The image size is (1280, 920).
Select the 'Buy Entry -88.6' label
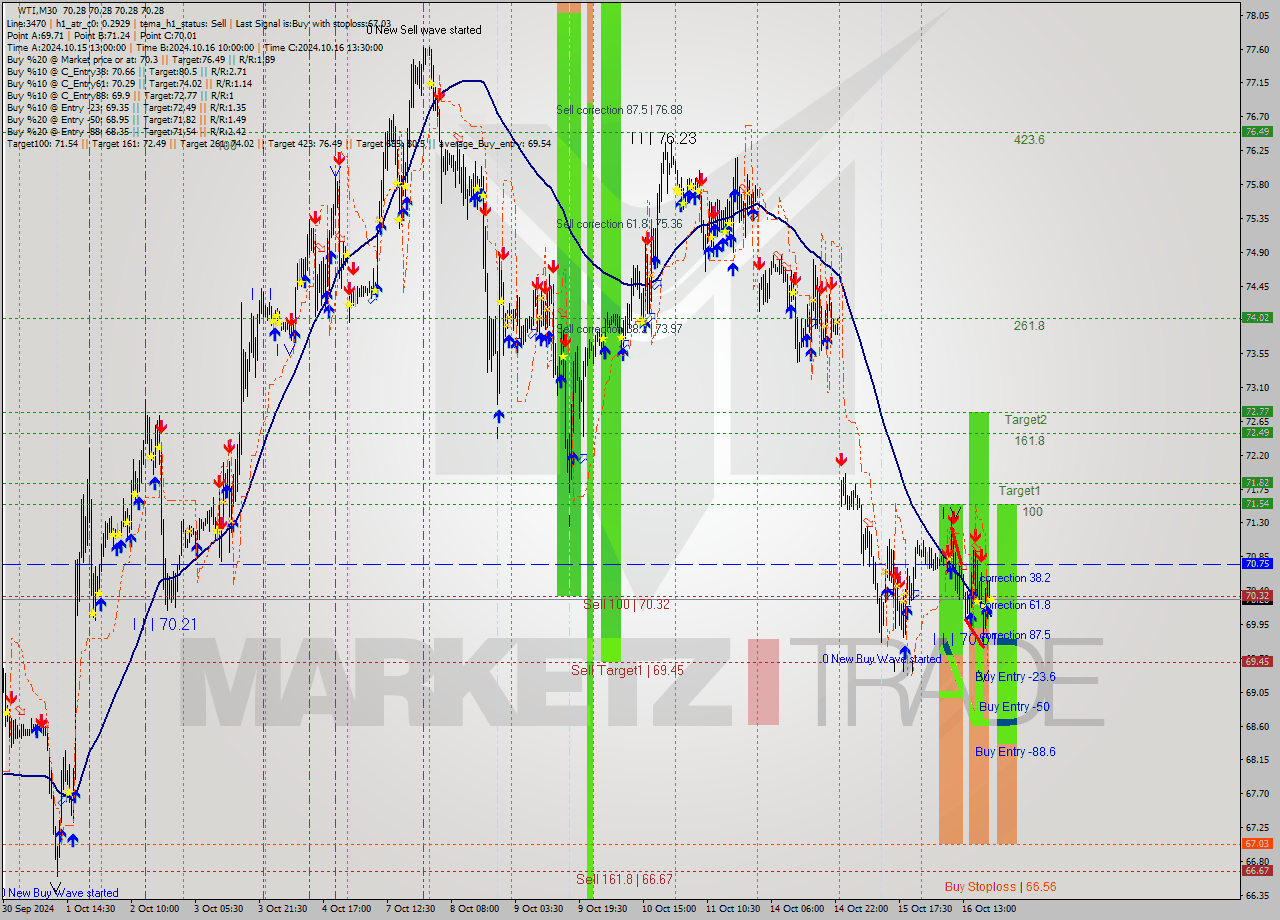(1015, 752)
